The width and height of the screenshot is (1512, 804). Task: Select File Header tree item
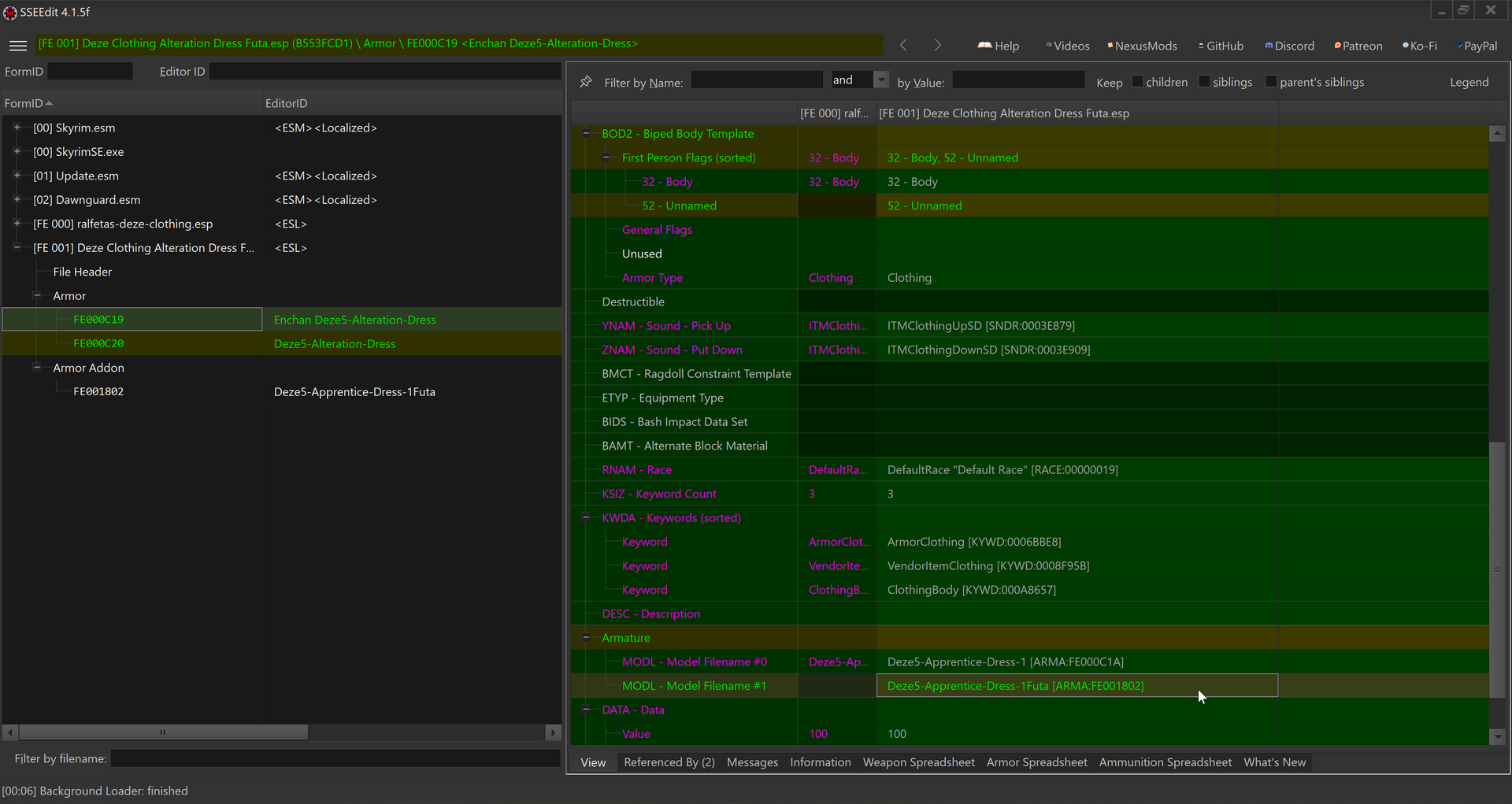coord(83,272)
